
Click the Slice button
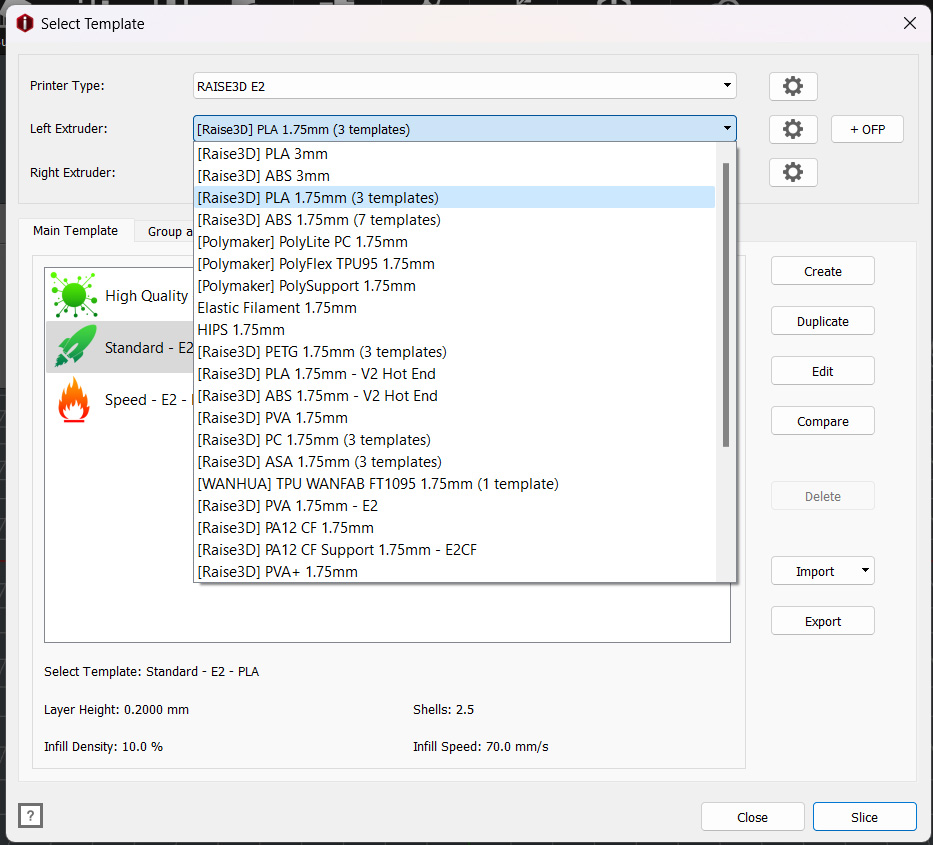[x=864, y=817]
